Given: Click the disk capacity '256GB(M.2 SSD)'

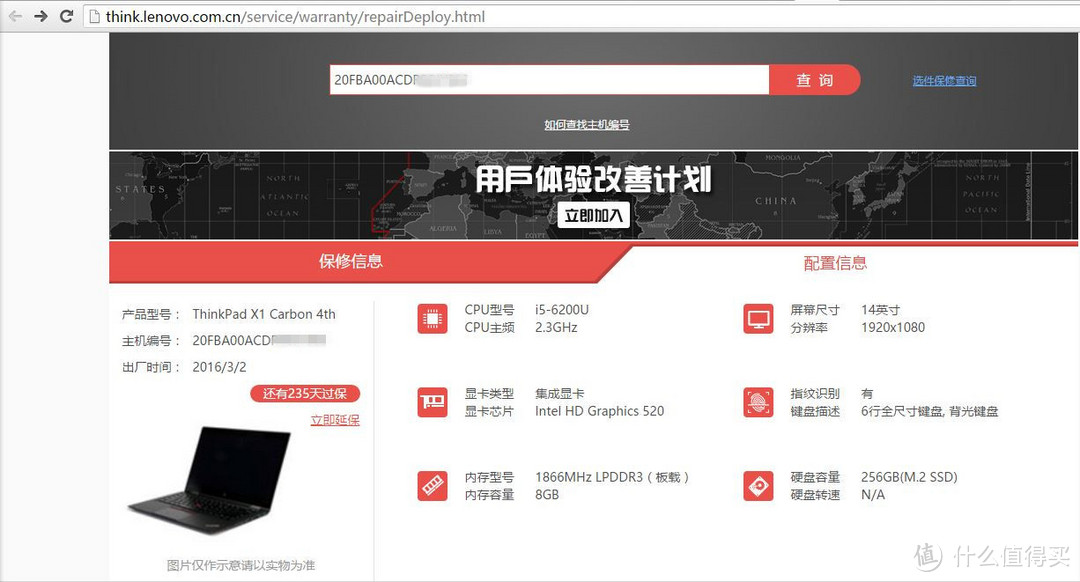Looking at the screenshot, I should (909, 477).
